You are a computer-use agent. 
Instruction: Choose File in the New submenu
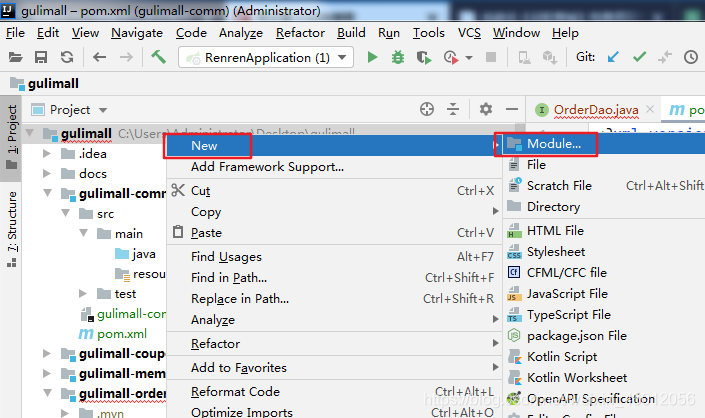[604, 165]
